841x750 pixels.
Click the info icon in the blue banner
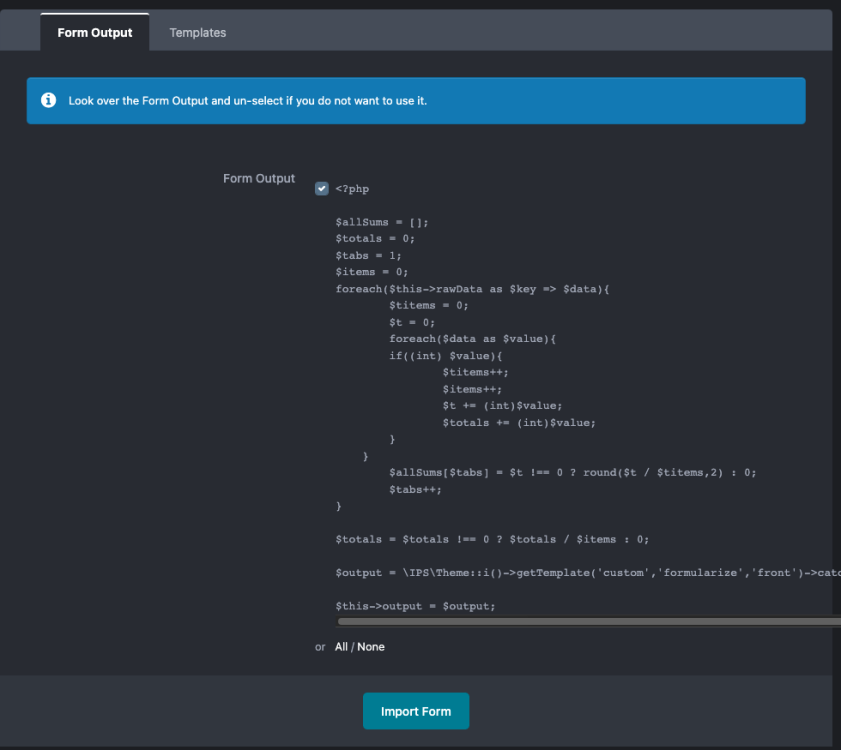[x=48, y=101]
